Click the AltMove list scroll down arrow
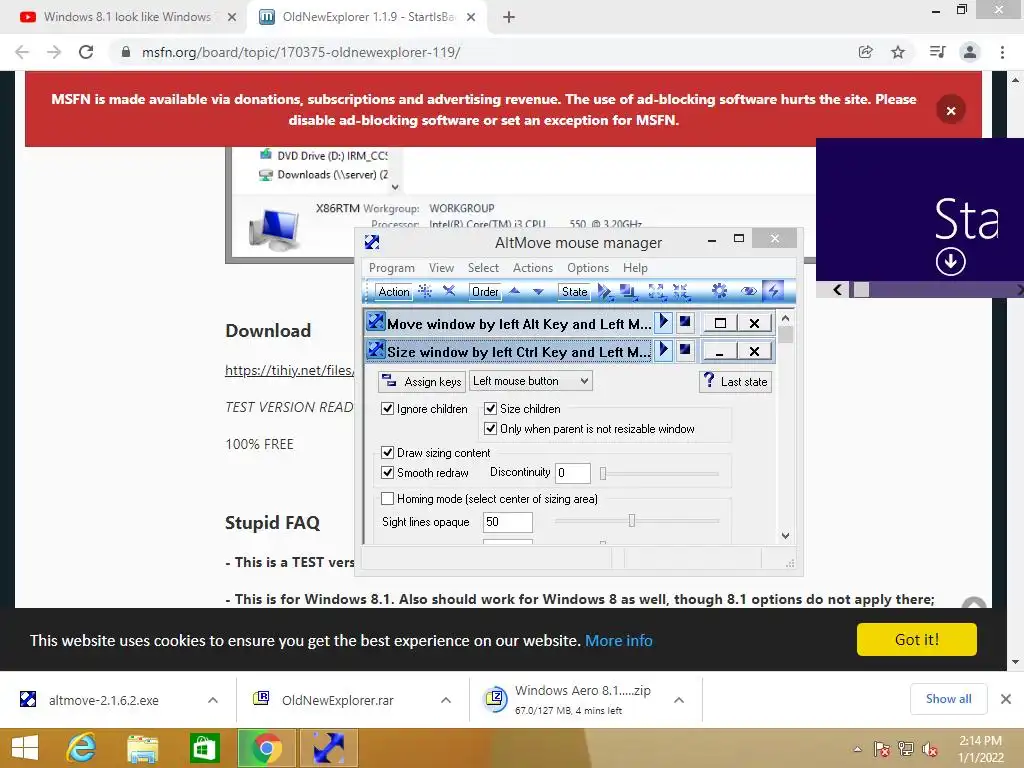The height and width of the screenshot is (768, 1024). point(786,536)
